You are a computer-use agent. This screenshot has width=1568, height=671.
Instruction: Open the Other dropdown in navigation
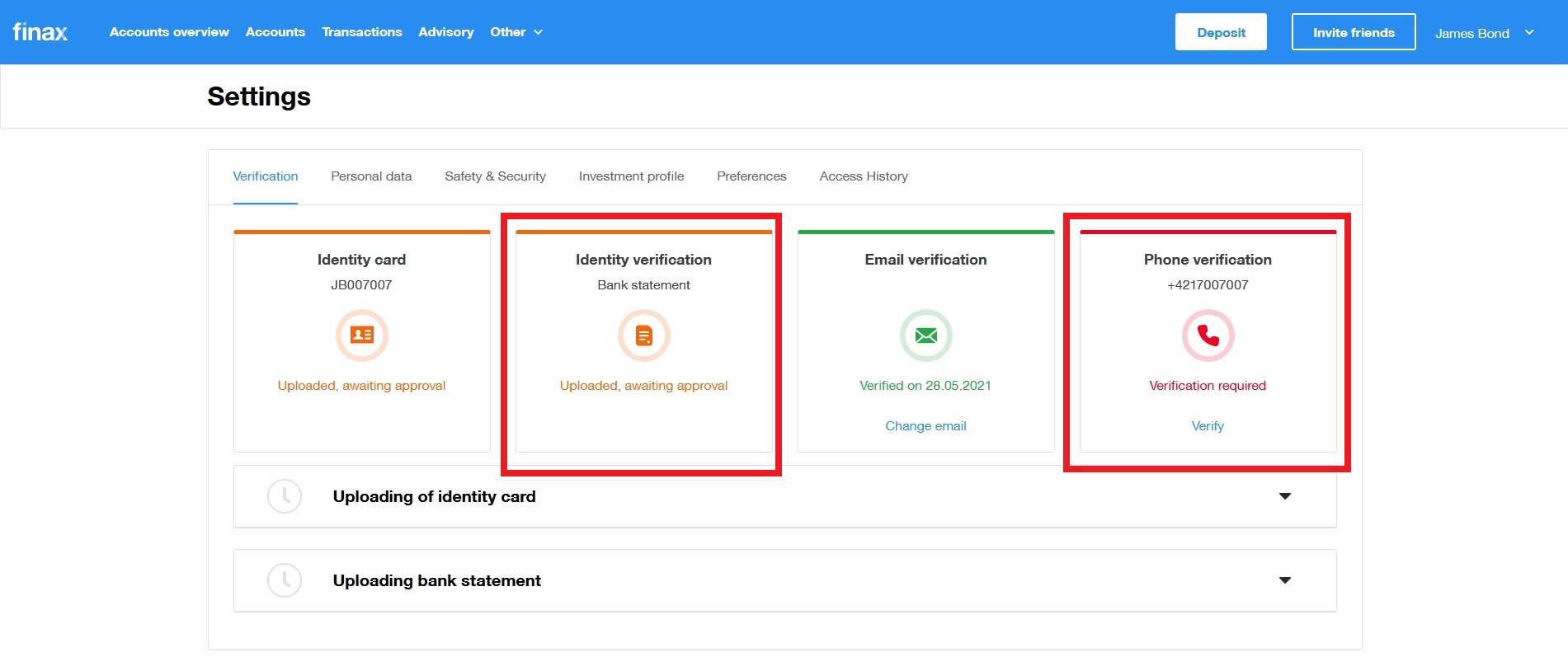tap(516, 32)
